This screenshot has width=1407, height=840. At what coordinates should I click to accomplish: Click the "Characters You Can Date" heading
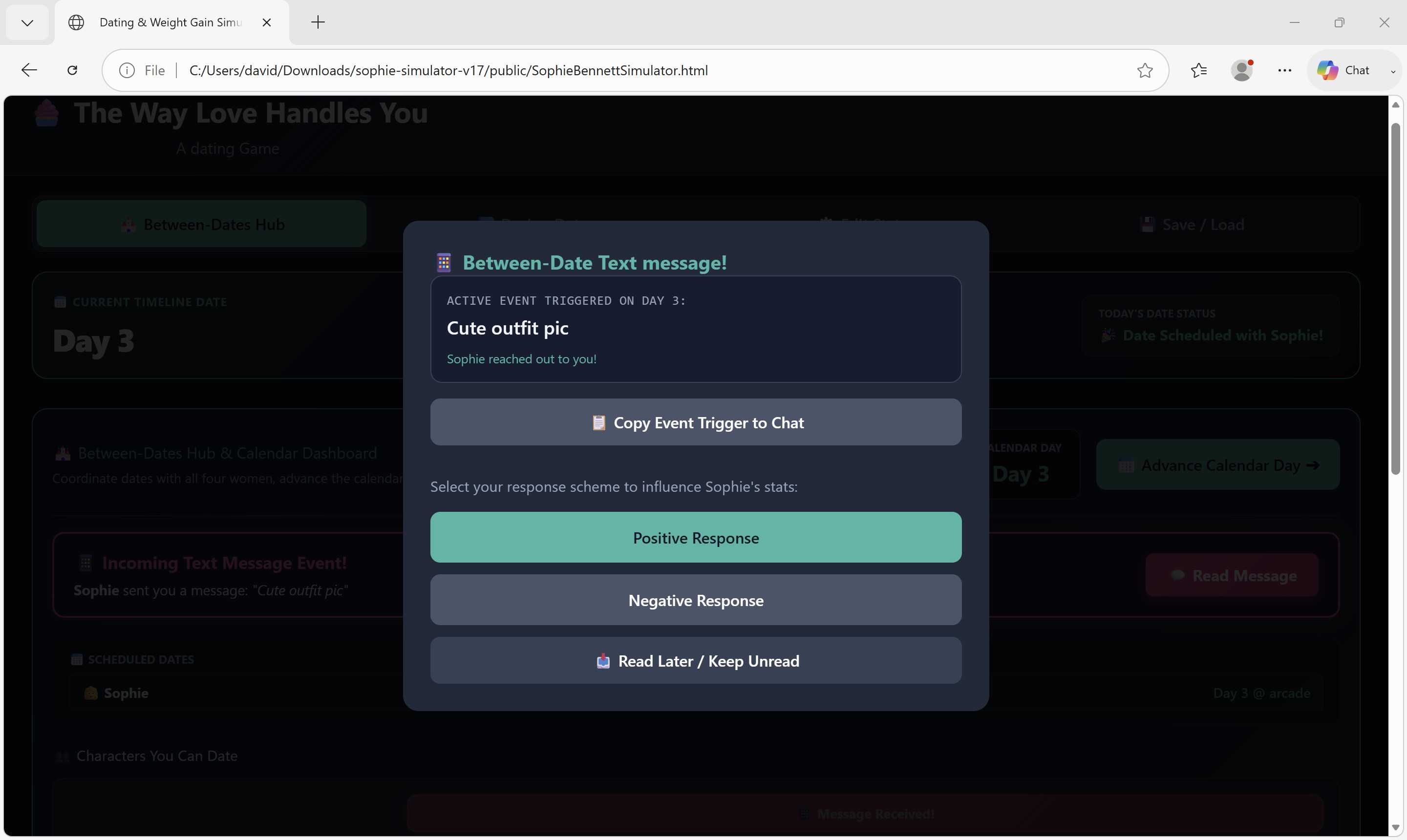[157, 756]
